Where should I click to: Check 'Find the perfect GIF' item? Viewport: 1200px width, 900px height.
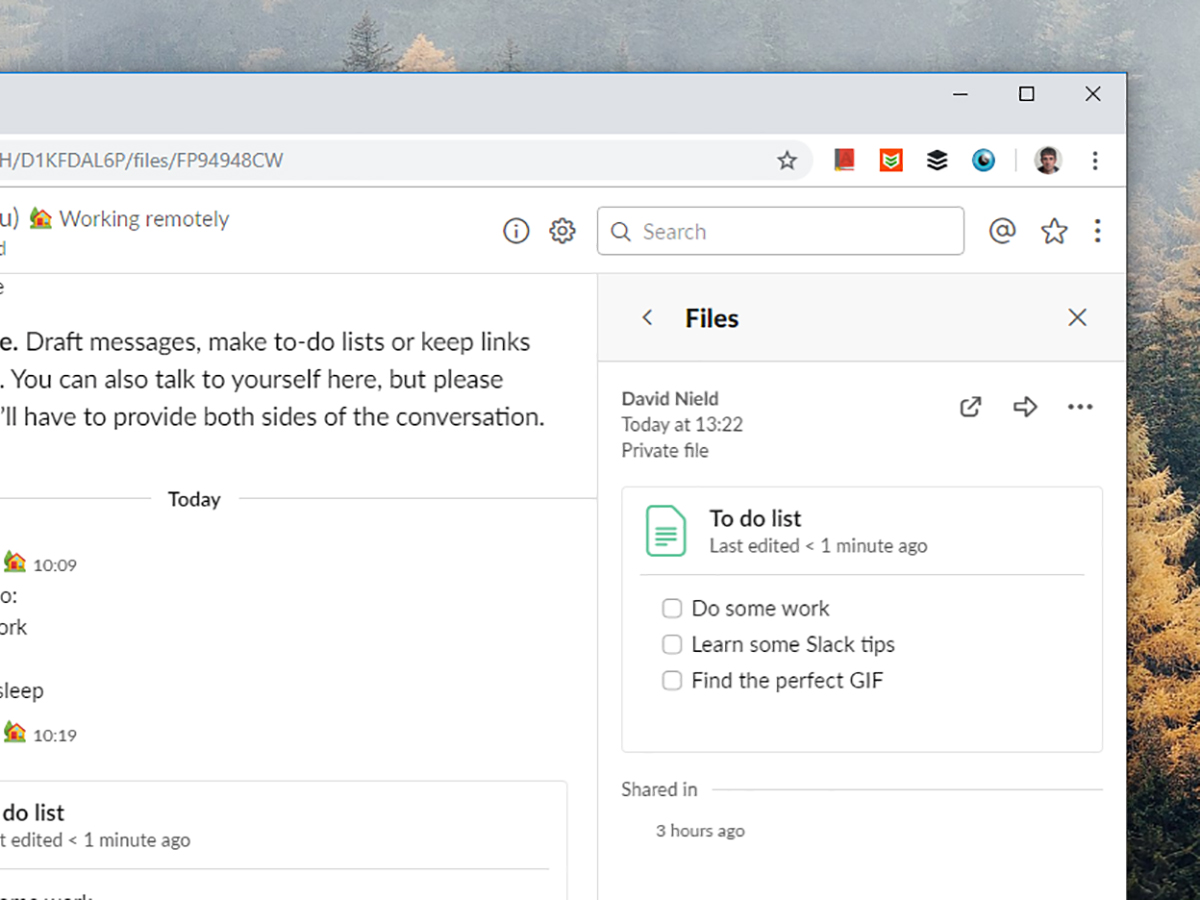[672, 681]
